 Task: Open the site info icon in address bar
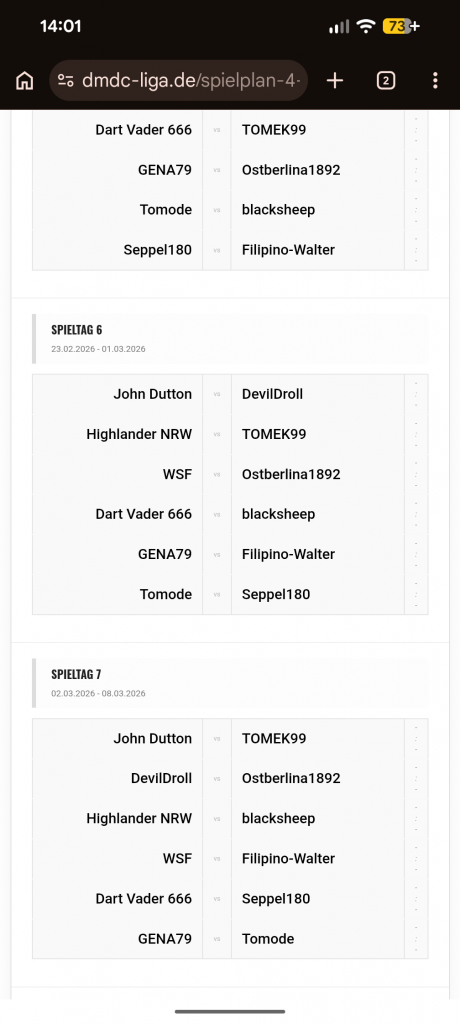(65, 81)
